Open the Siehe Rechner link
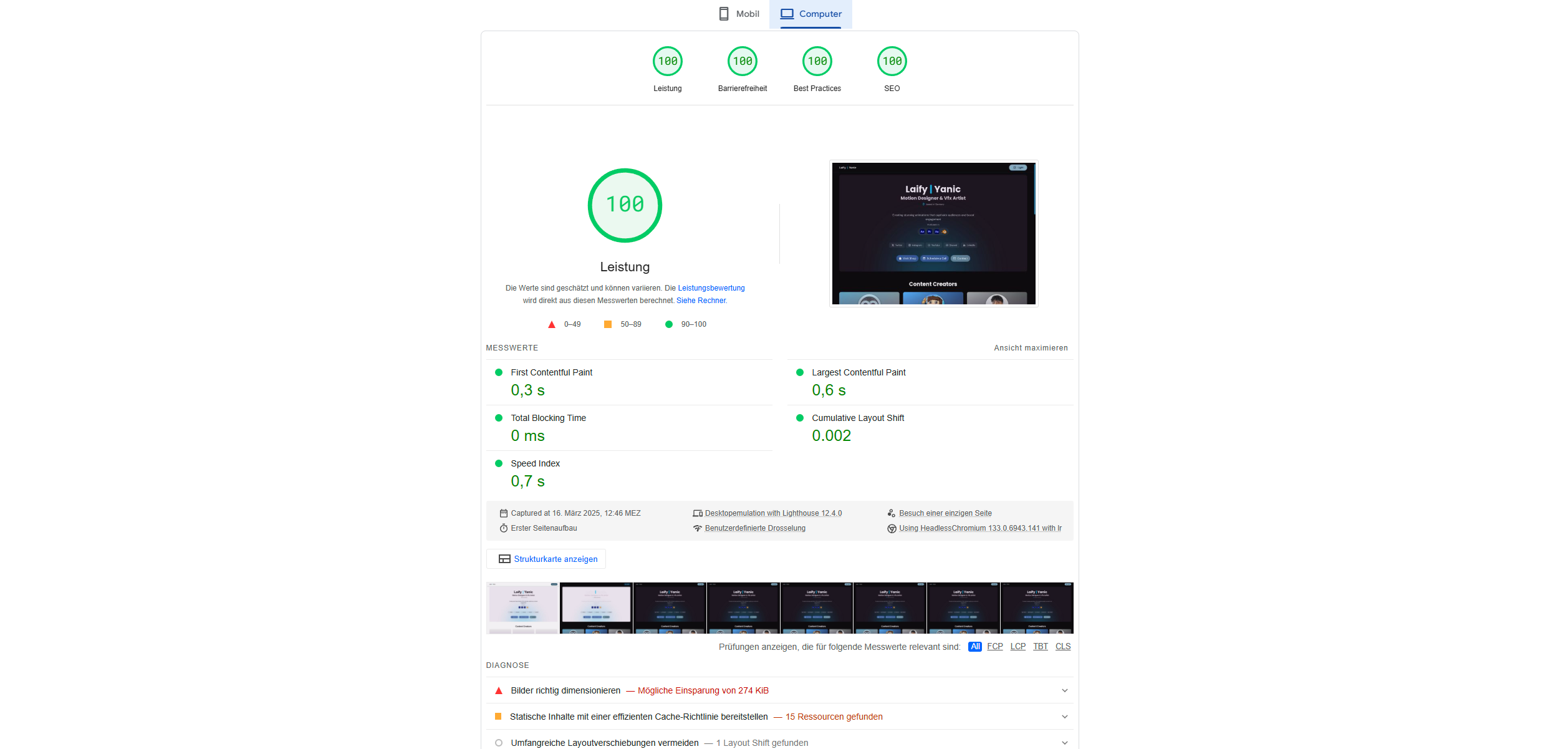 (x=701, y=301)
